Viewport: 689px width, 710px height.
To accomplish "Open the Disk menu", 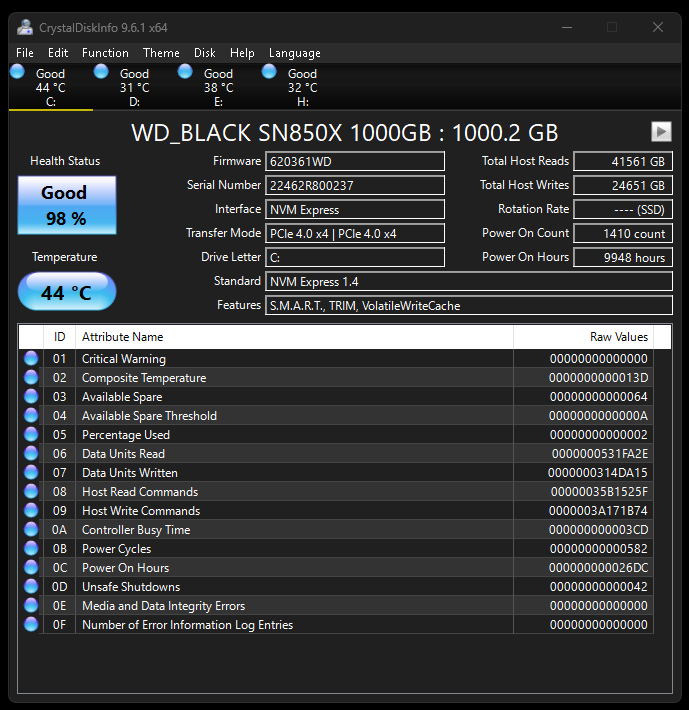I will pos(205,53).
